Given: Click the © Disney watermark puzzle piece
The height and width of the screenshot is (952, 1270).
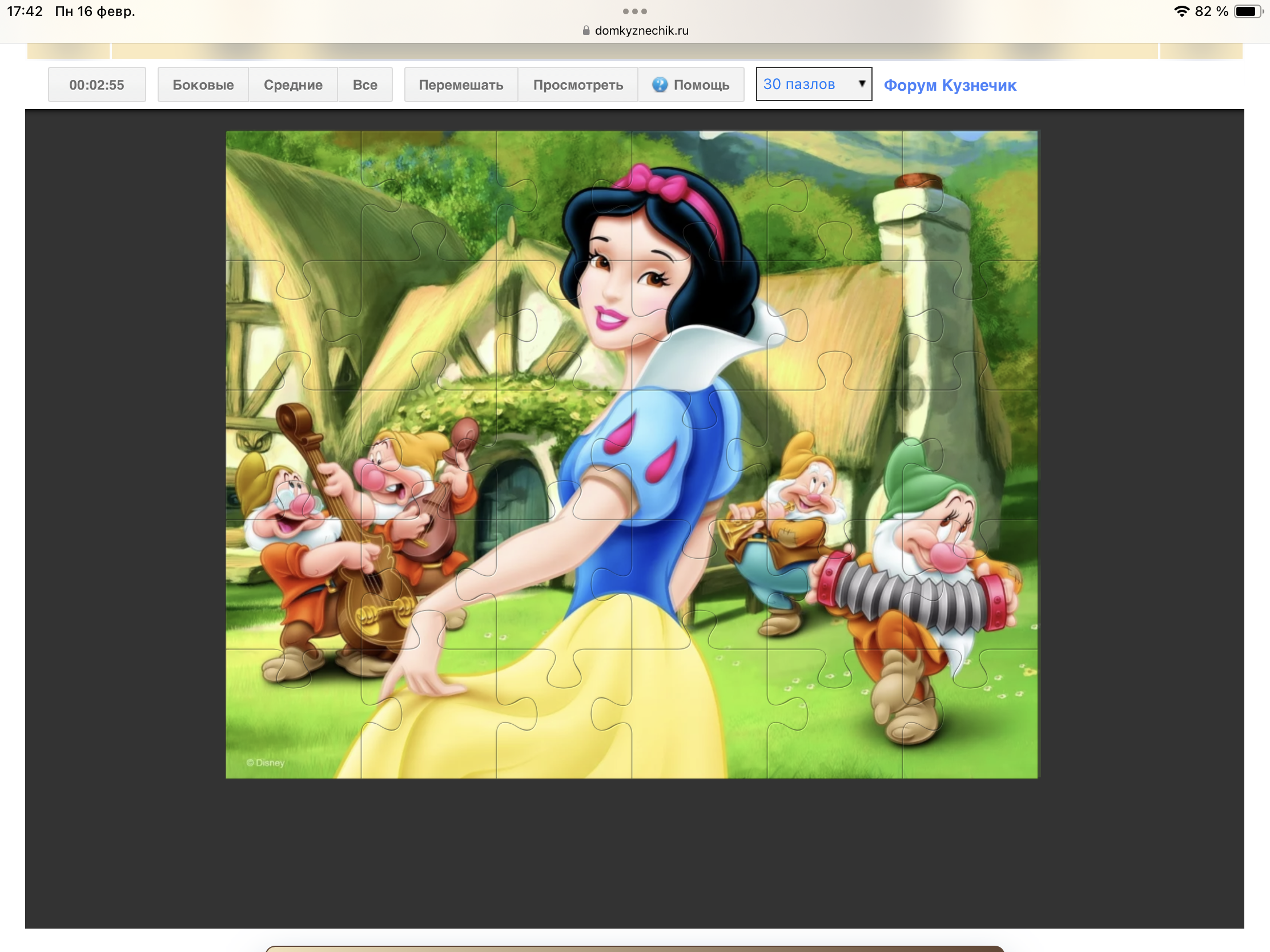Looking at the screenshot, I should coord(266,762).
